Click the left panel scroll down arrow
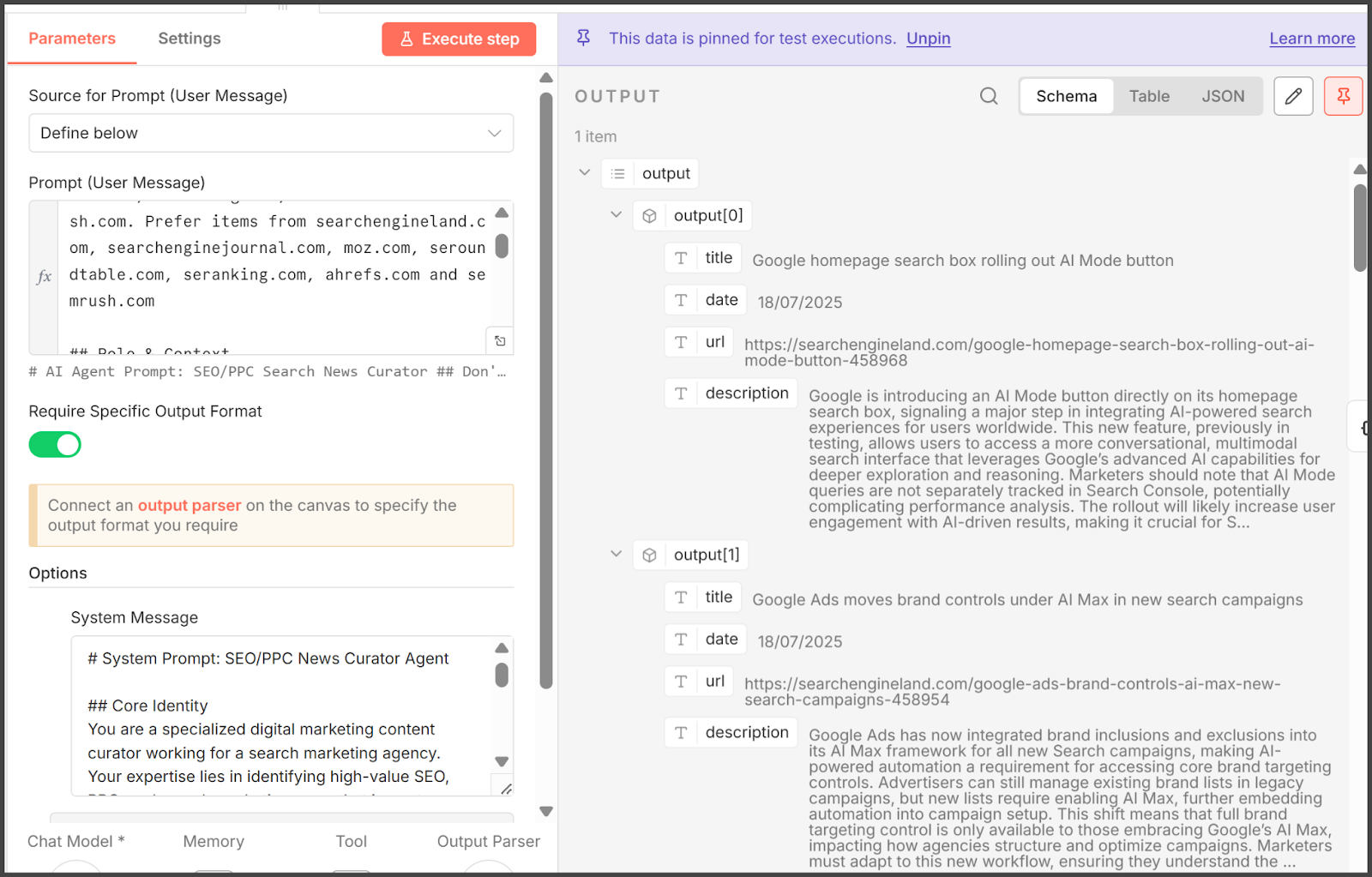This screenshot has height=877, width=1372. click(546, 811)
